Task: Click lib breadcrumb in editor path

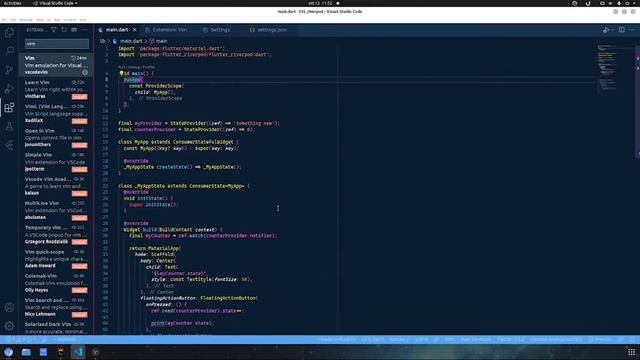Action: [102, 41]
